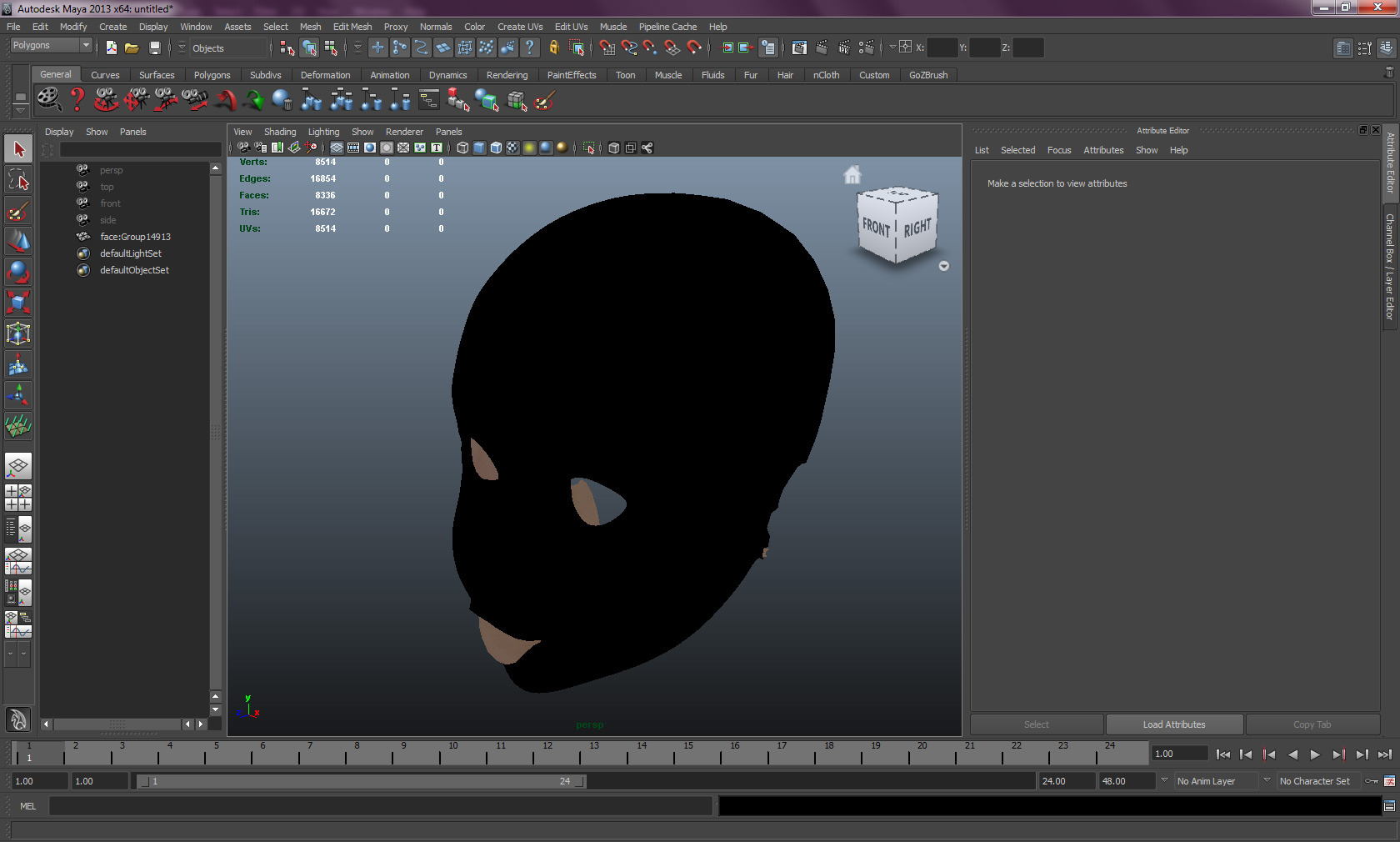Select the Universal Manipulator tool
The height and width of the screenshot is (842, 1400).
[18, 334]
